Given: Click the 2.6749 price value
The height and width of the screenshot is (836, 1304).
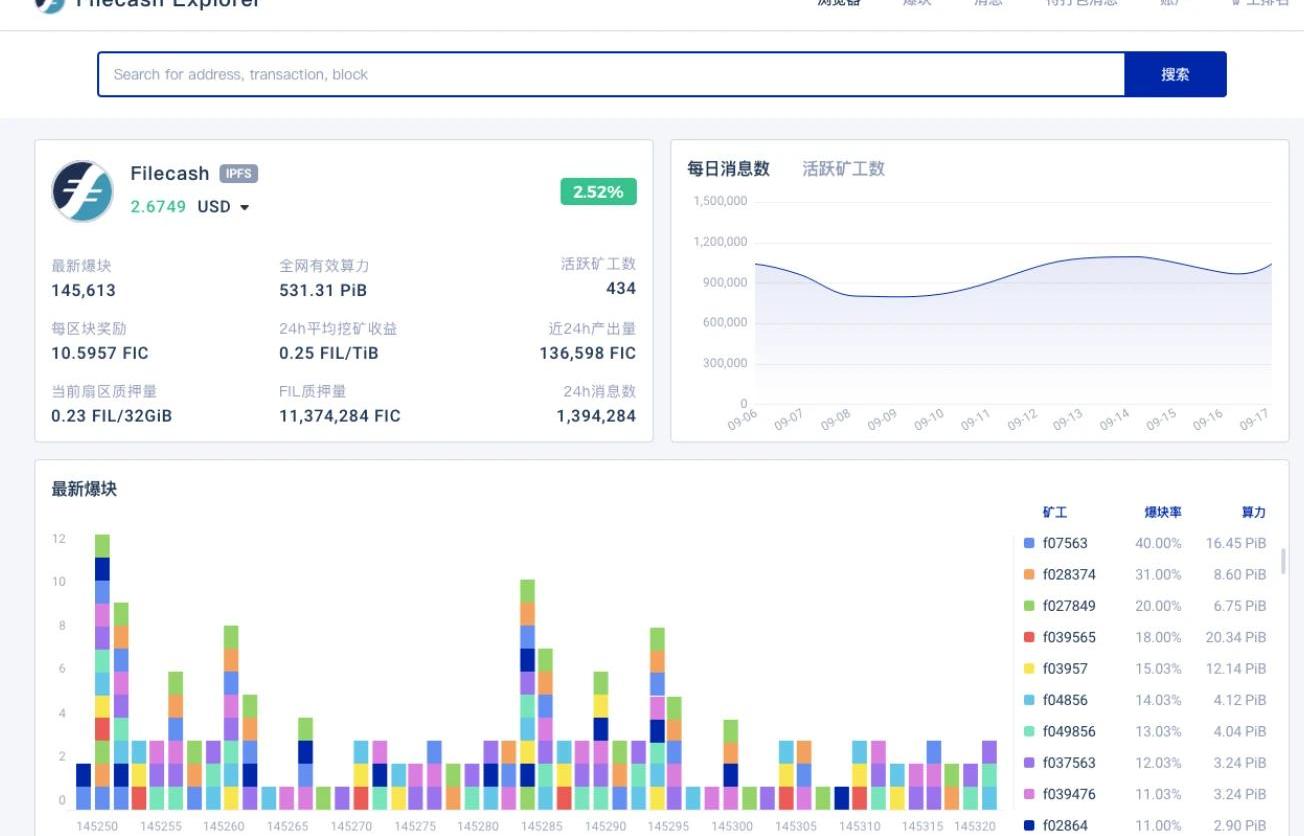Looking at the screenshot, I should point(158,207).
